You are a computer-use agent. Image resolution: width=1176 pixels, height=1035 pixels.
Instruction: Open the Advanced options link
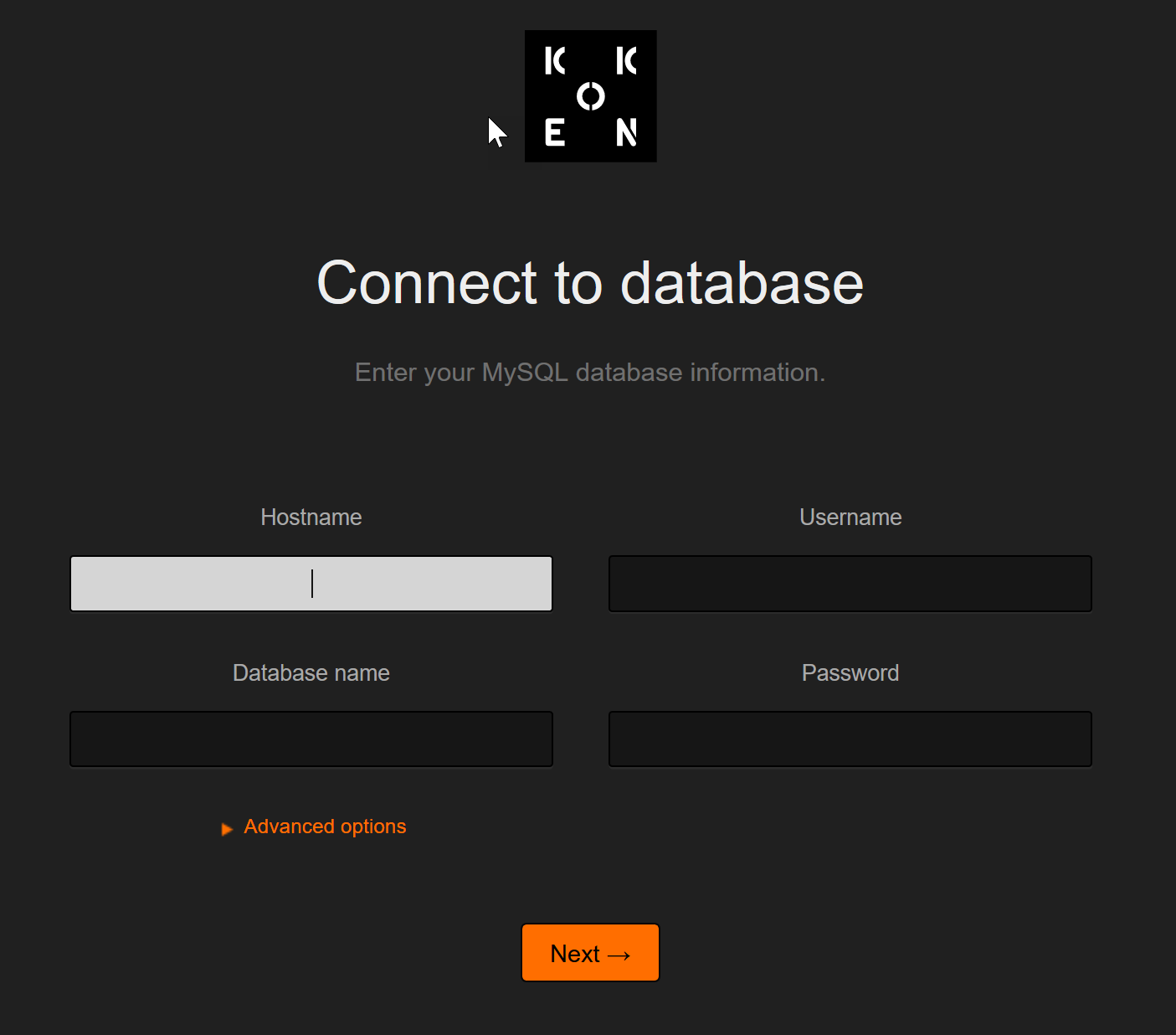click(x=325, y=826)
